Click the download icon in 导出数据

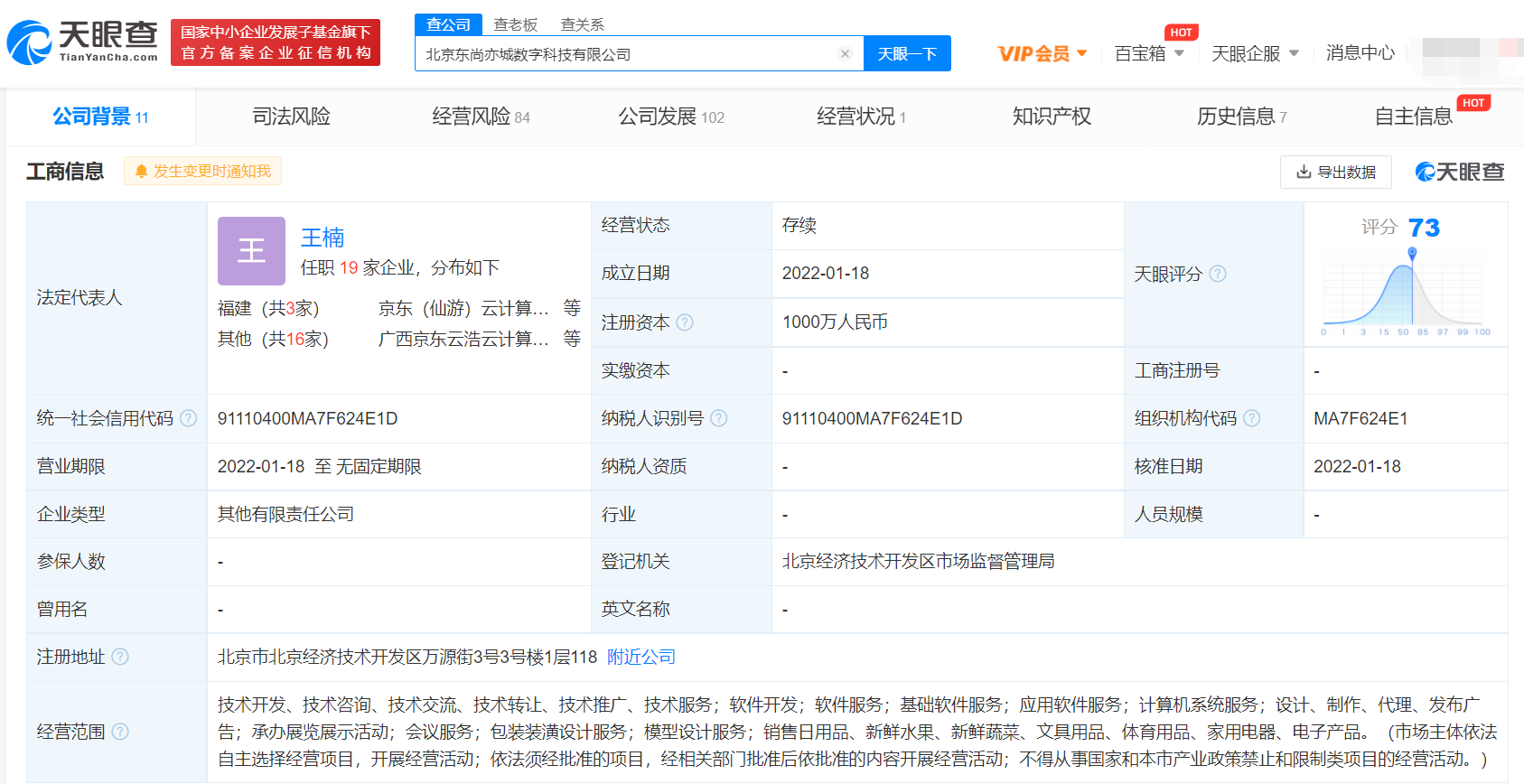1304,172
